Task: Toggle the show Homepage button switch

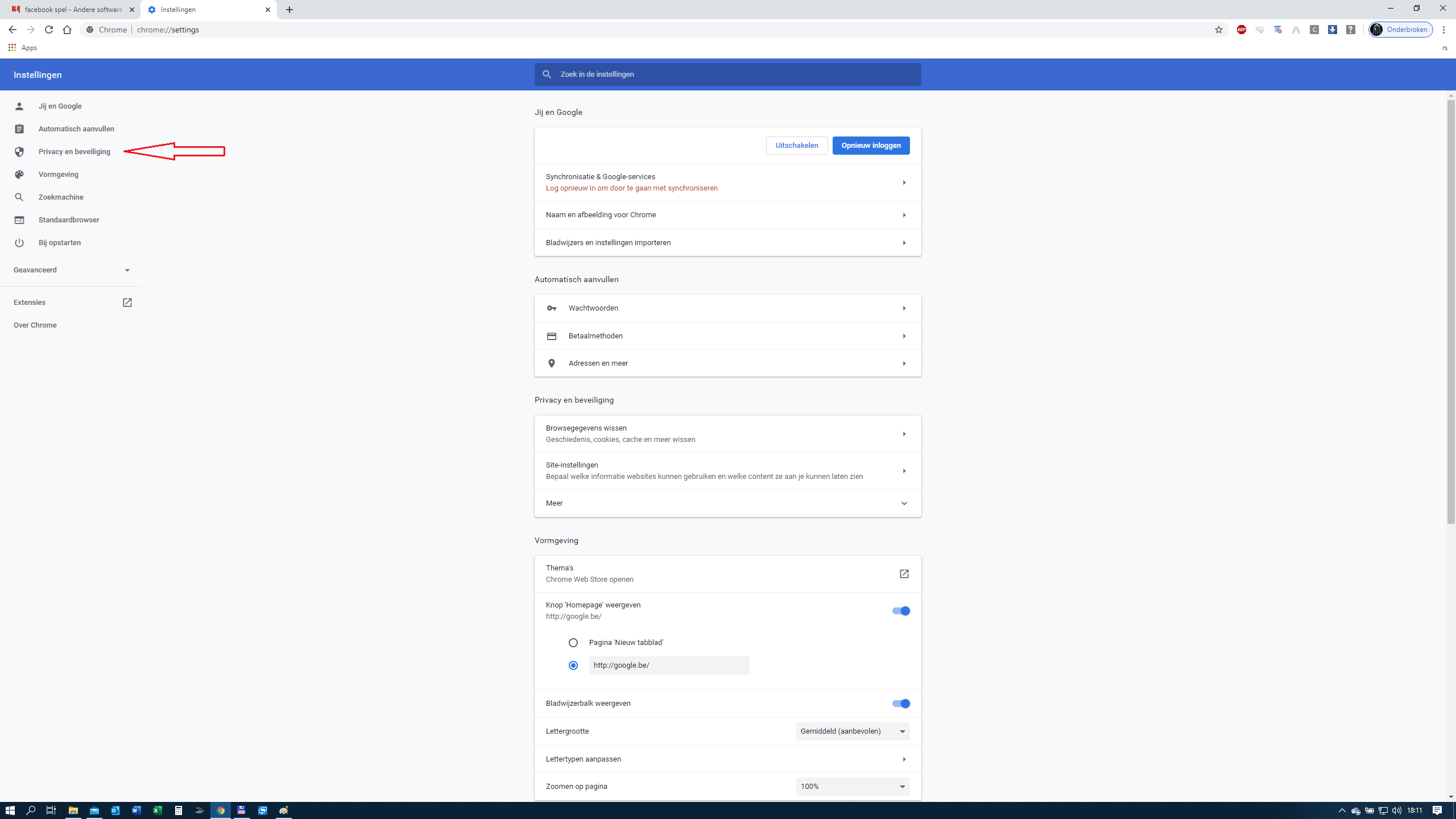Action: (901, 611)
